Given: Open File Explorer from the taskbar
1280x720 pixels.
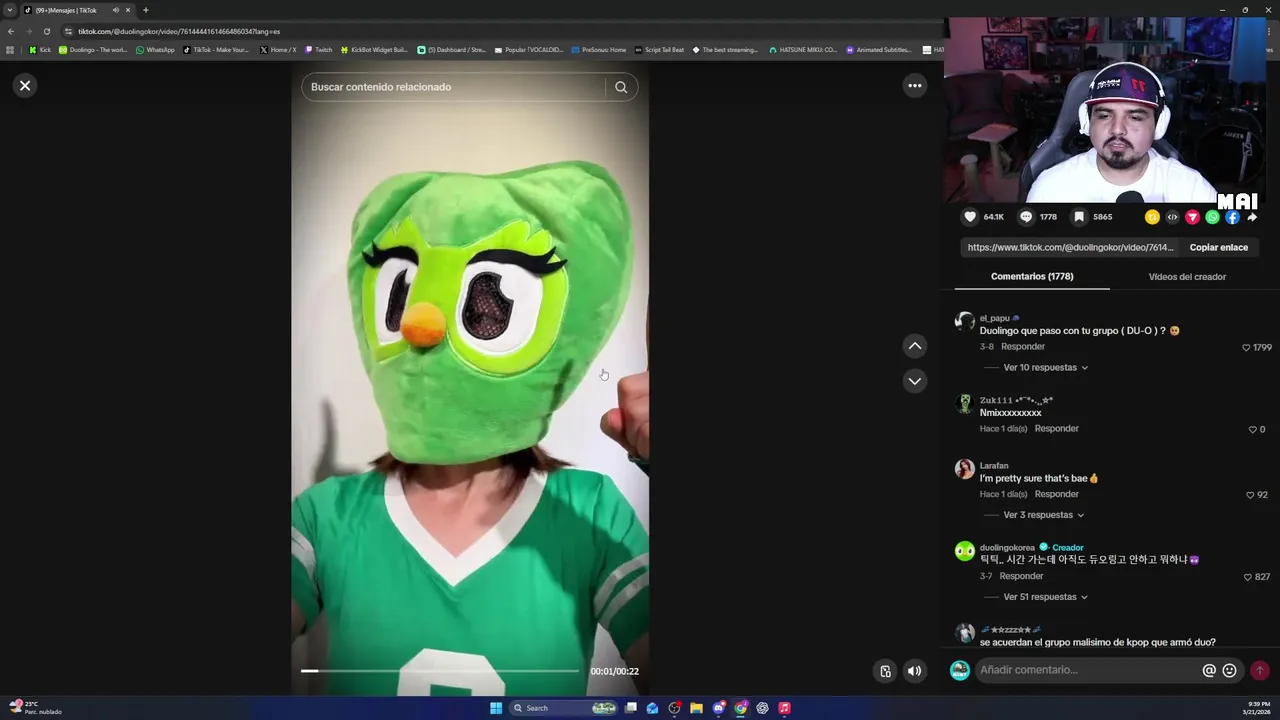Looking at the screenshot, I should [x=696, y=708].
